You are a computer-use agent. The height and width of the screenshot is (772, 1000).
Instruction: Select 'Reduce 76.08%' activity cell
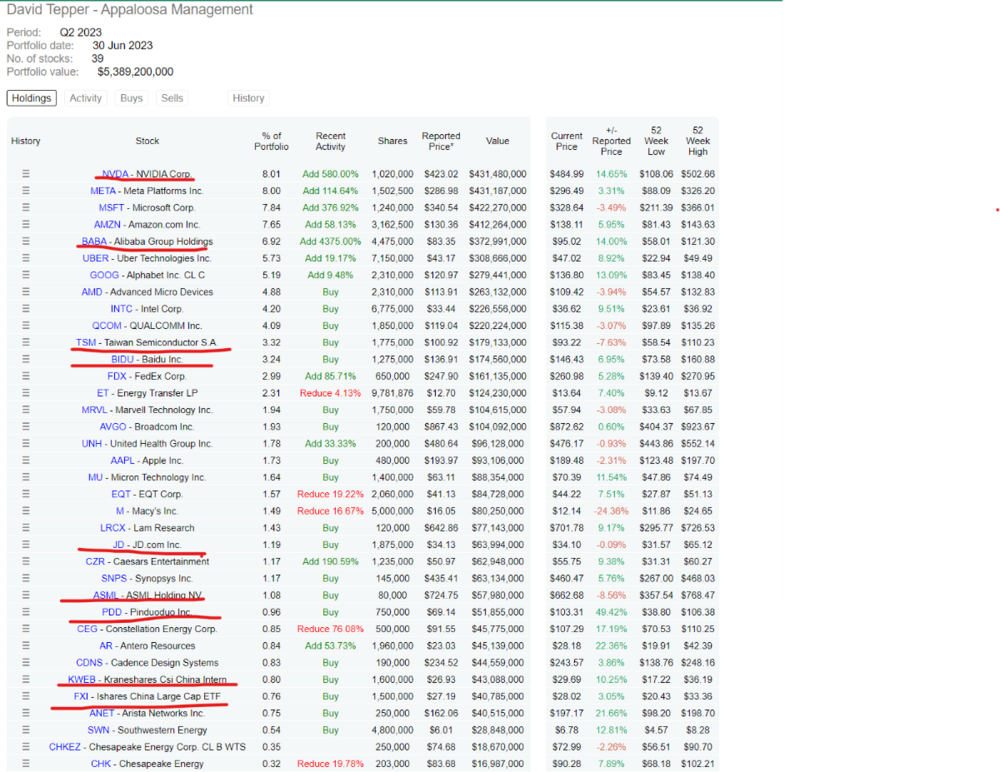[x=330, y=629]
